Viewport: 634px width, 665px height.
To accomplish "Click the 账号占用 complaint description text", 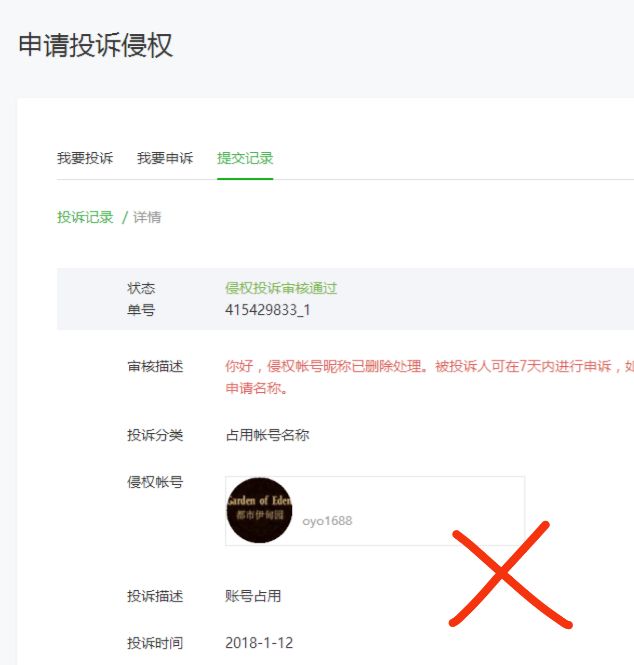I will tap(253, 596).
